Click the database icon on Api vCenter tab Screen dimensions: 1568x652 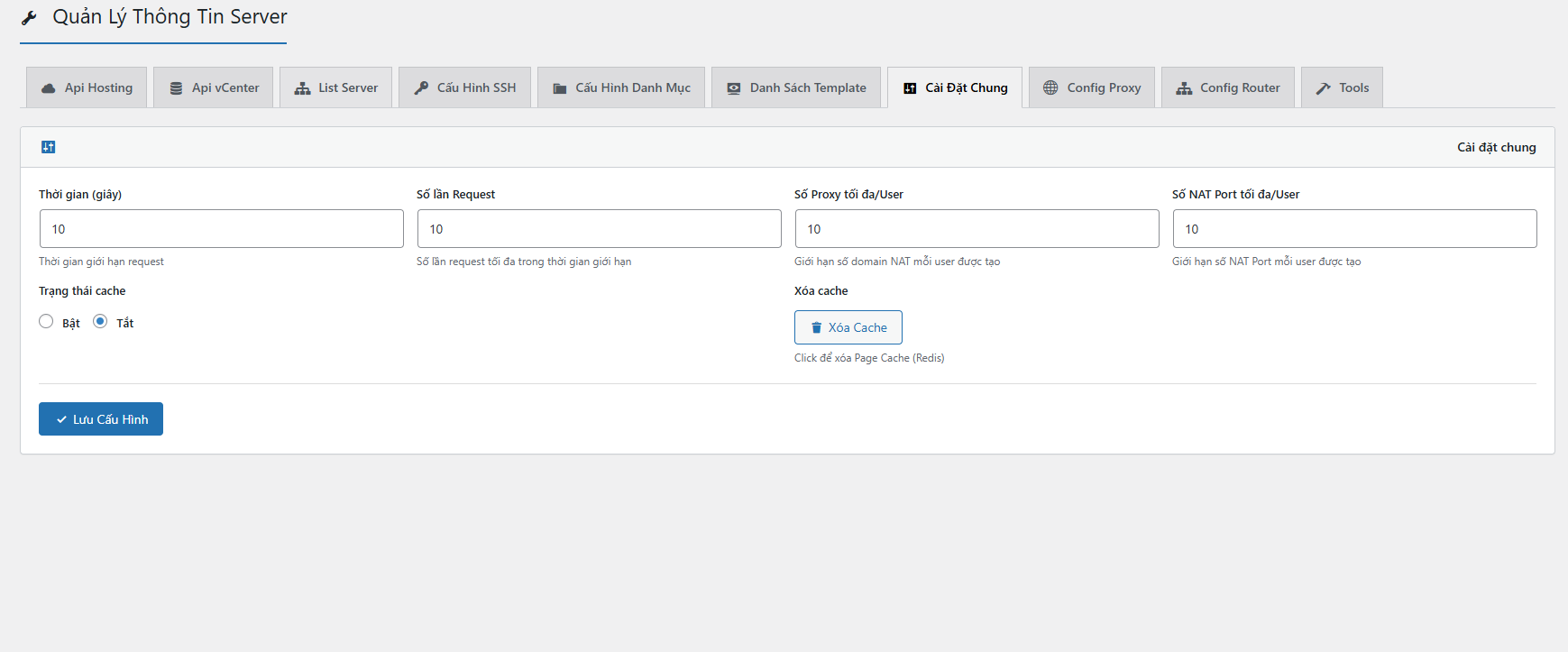pyautogui.click(x=176, y=88)
